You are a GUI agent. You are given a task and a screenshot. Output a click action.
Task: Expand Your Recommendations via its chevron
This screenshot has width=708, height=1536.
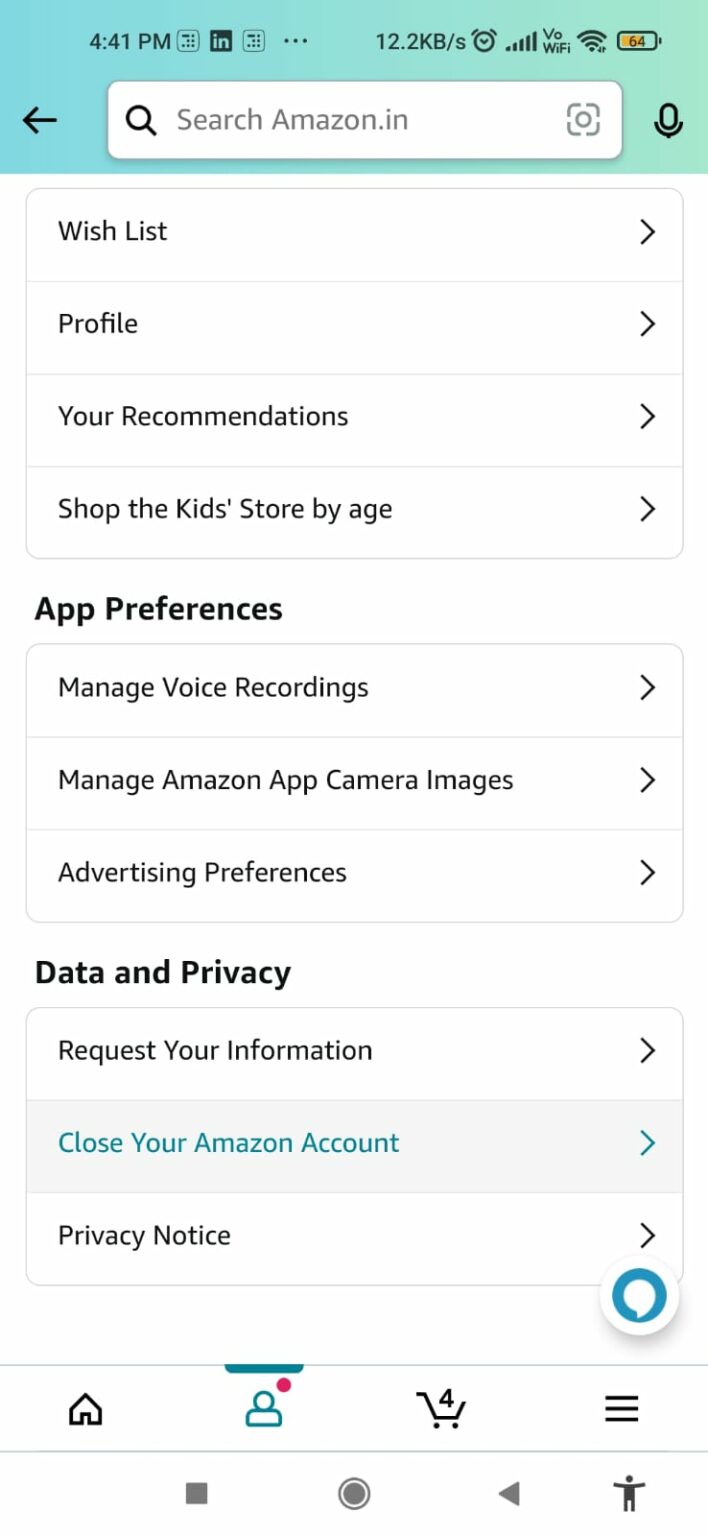click(647, 417)
